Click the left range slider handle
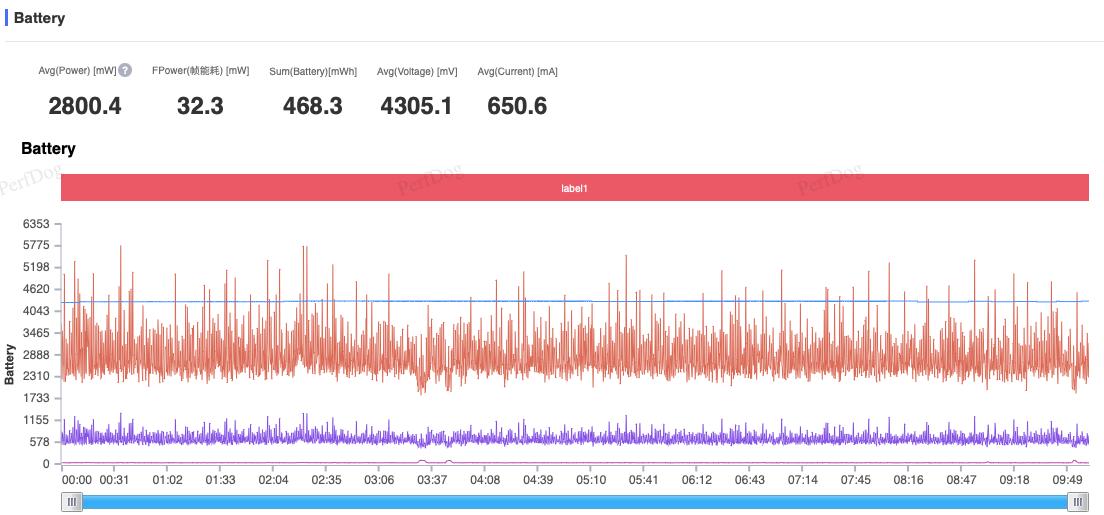Image resolution: width=1104 pixels, height=515 pixels. point(72,502)
